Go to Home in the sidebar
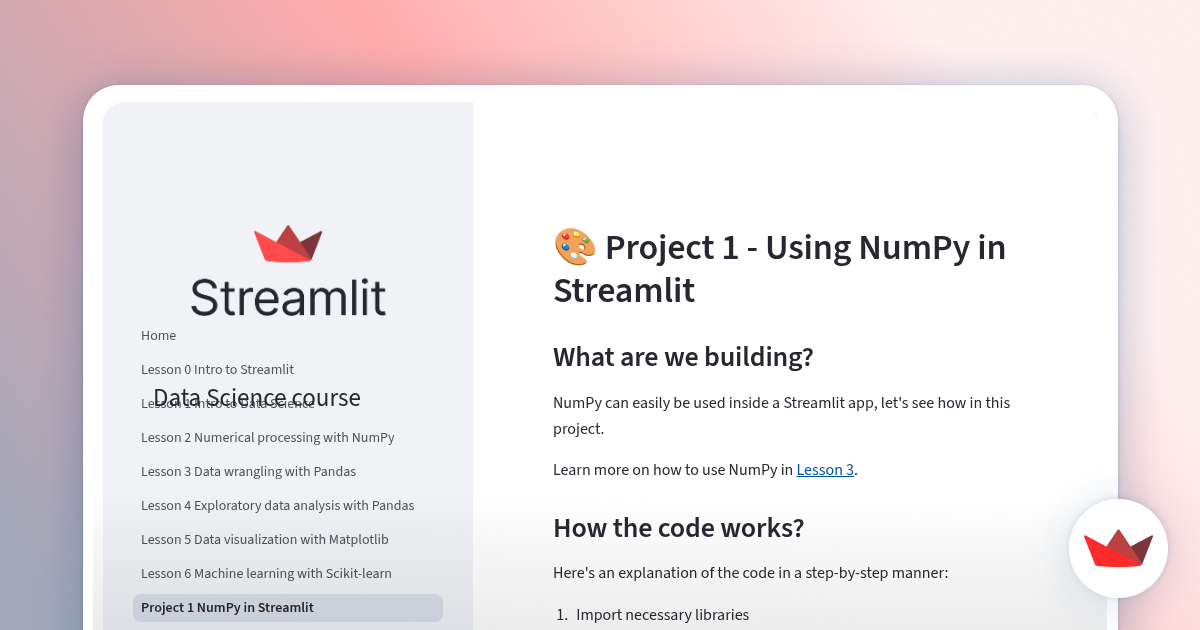 [158, 335]
